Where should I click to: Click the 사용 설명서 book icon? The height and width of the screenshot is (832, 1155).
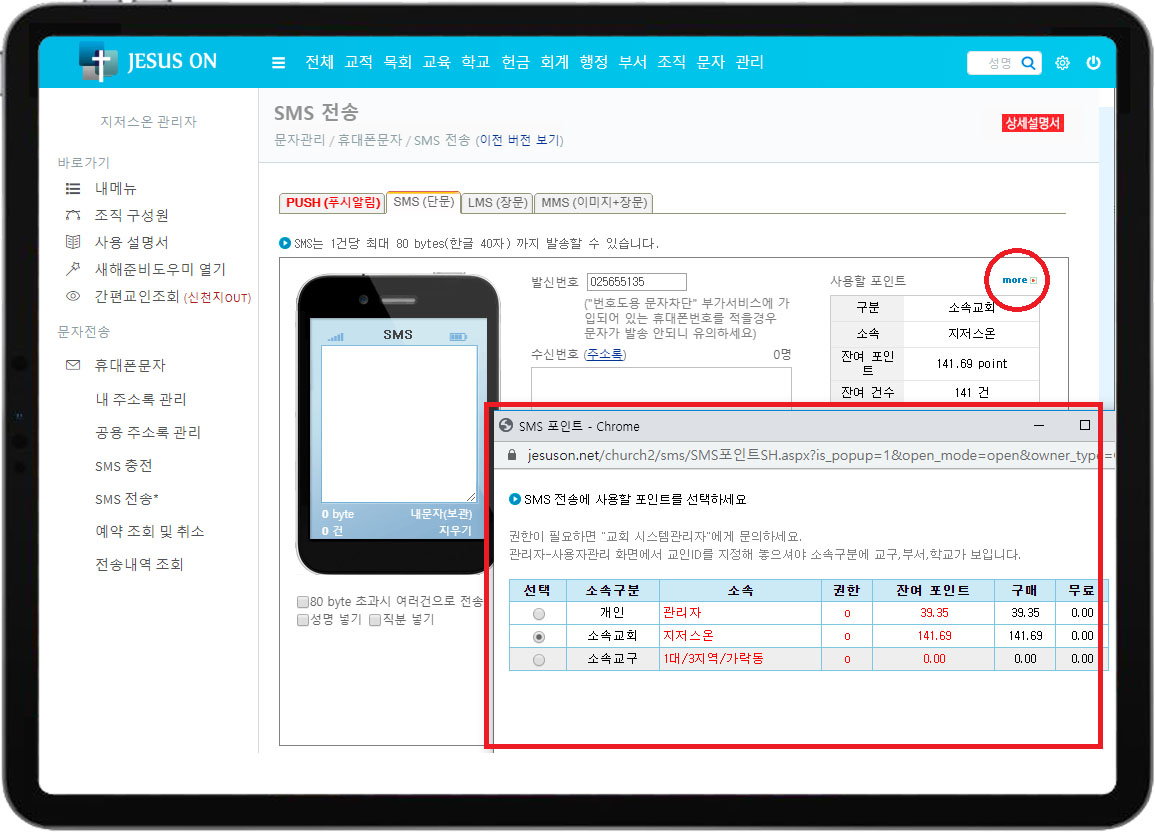click(x=72, y=242)
